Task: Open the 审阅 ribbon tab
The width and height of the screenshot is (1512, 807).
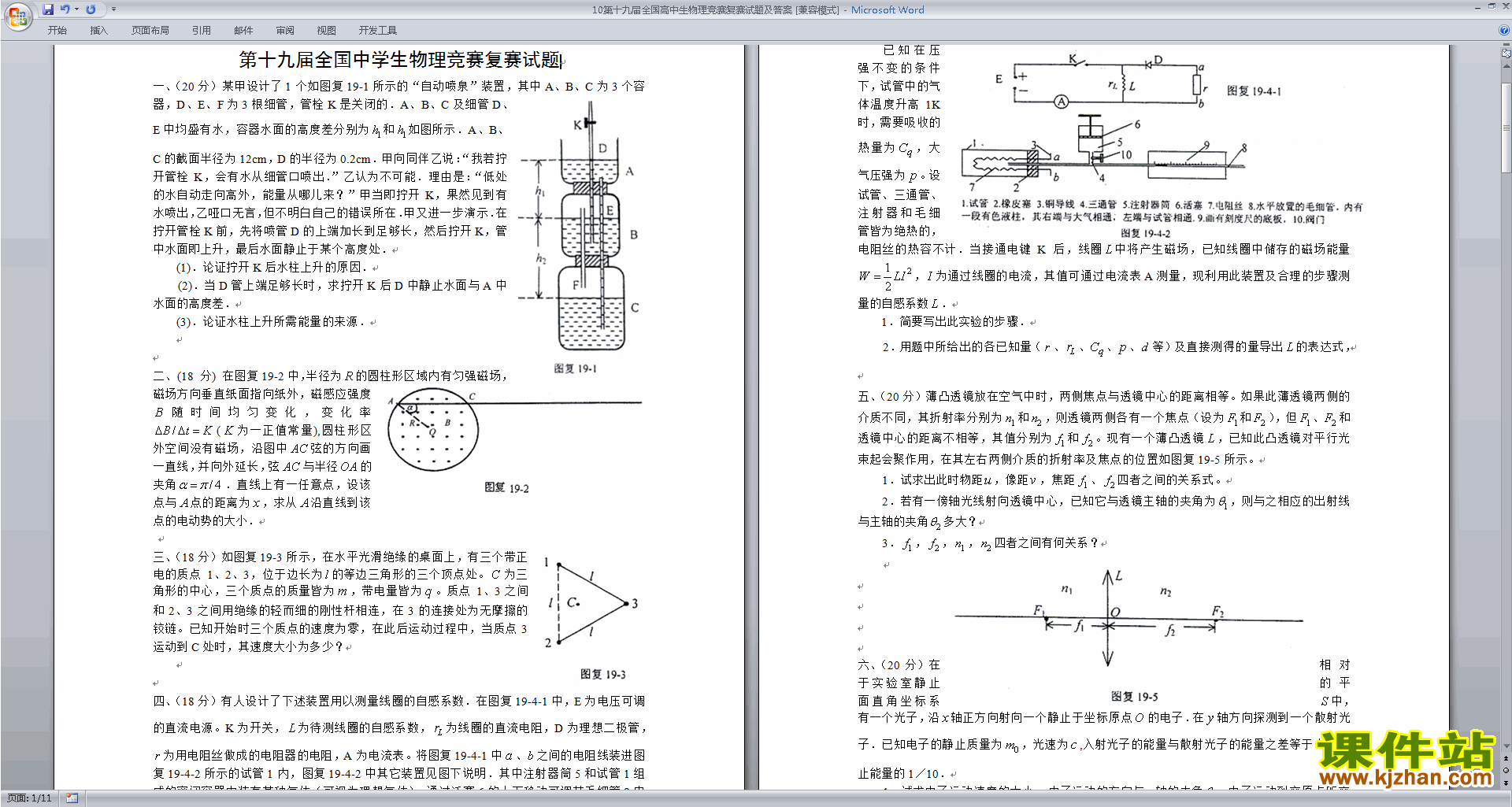Action: [285, 31]
